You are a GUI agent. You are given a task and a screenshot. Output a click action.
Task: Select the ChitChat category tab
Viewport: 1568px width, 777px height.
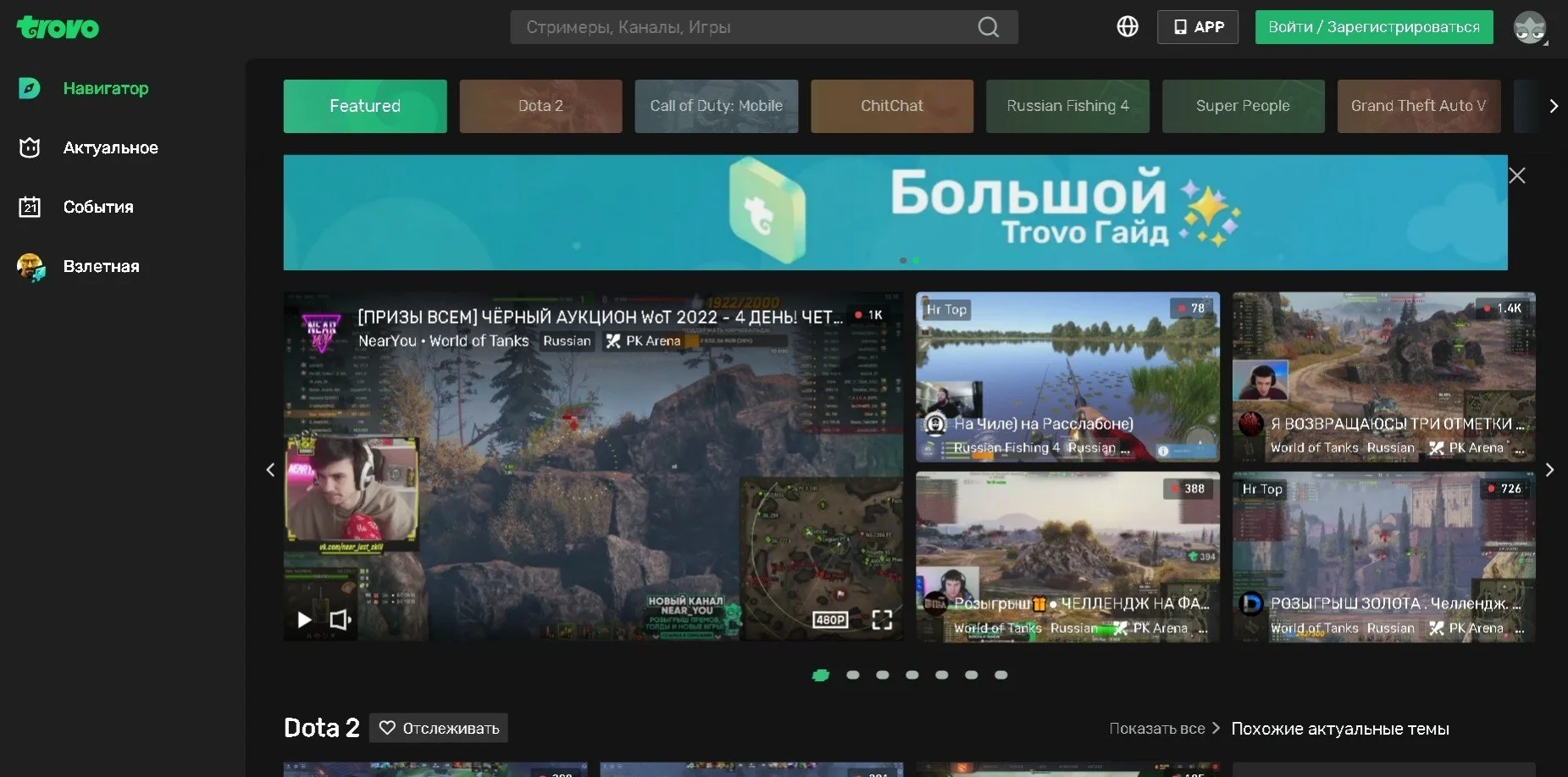click(x=892, y=106)
